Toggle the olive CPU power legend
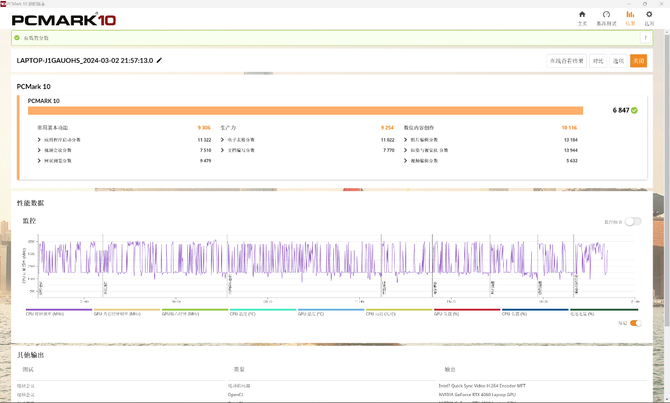Image resolution: width=670 pixels, height=403 pixels. tap(399, 312)
